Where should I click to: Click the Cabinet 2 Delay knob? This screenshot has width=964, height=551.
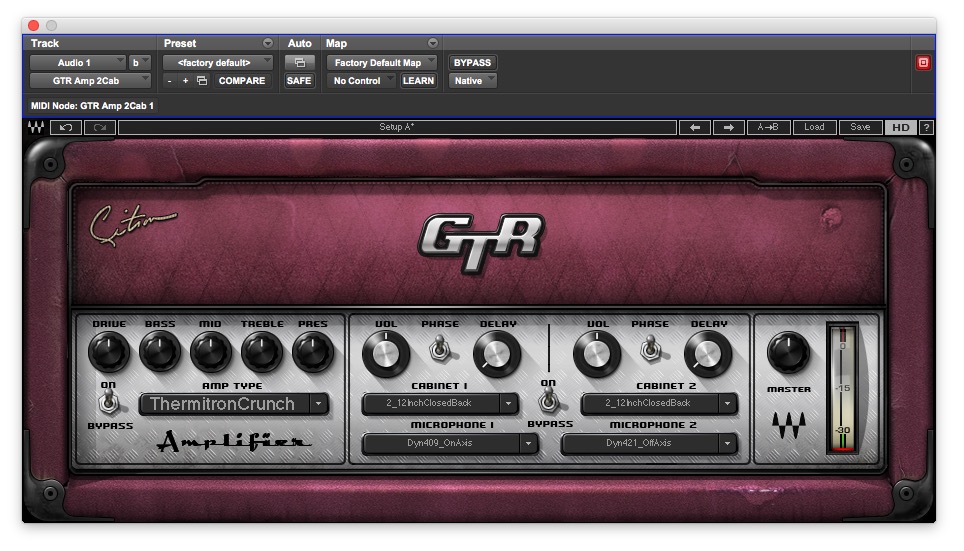[708, 354]
